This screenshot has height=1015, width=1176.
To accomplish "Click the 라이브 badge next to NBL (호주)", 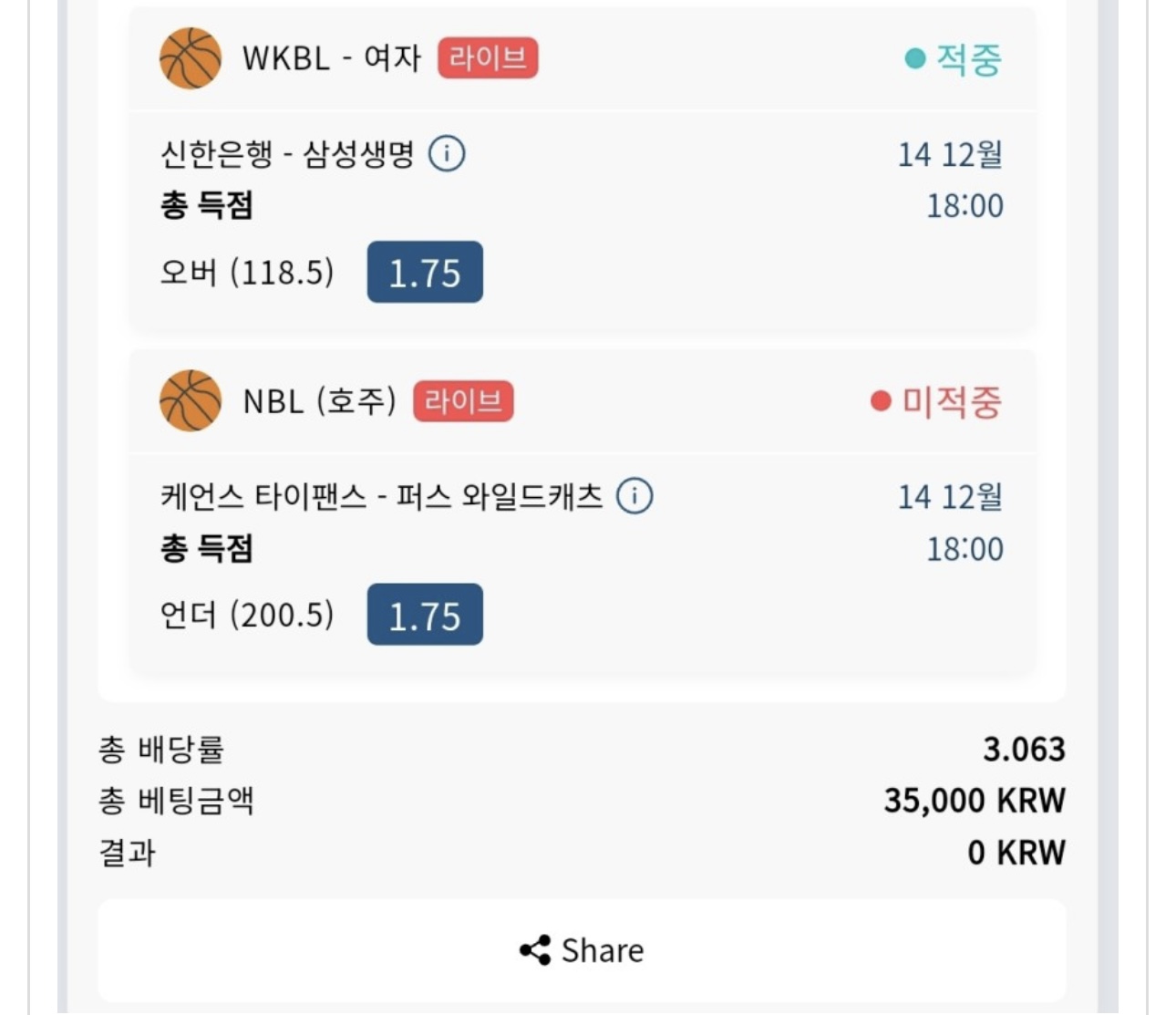I will point(463,401).
